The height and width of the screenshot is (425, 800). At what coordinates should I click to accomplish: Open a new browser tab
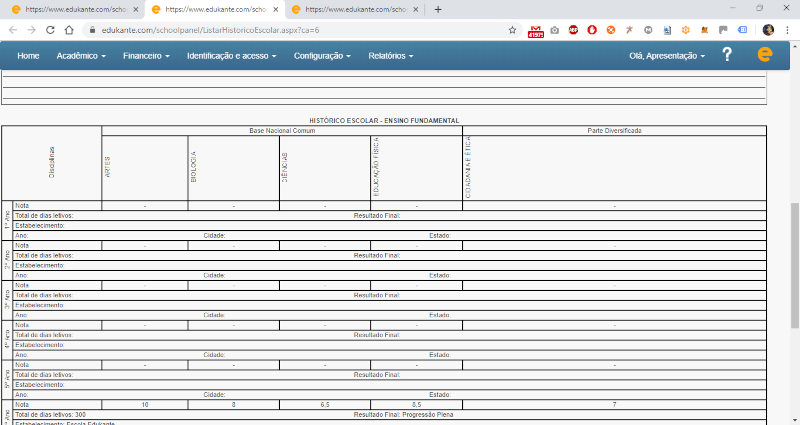[438, 10]
